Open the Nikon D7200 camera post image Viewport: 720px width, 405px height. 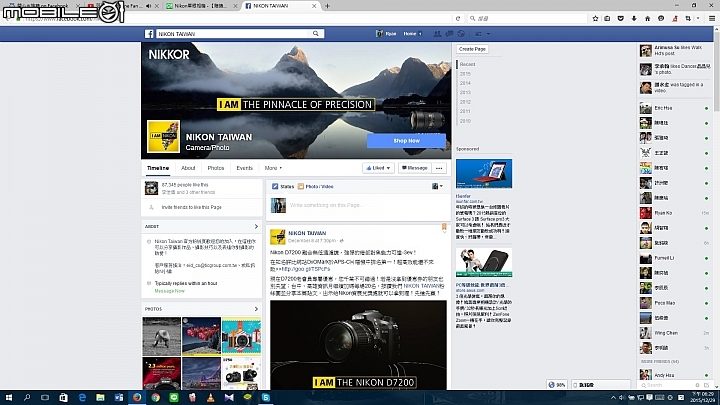coord(358,345)
